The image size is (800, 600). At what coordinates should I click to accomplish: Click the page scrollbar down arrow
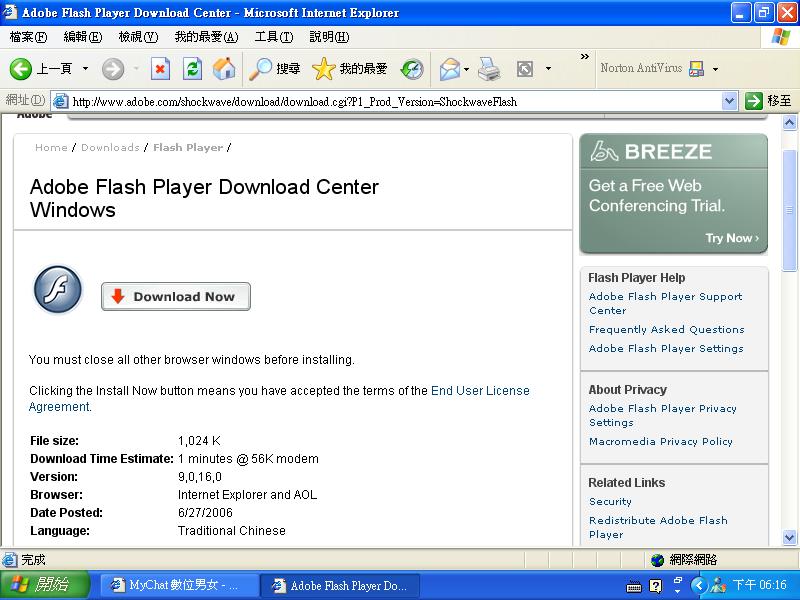[789, 537]
